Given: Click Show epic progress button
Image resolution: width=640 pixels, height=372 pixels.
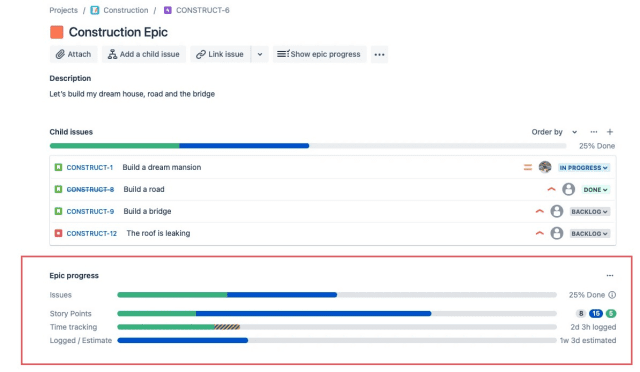Looking at the screenshot, I should [319, 54].
